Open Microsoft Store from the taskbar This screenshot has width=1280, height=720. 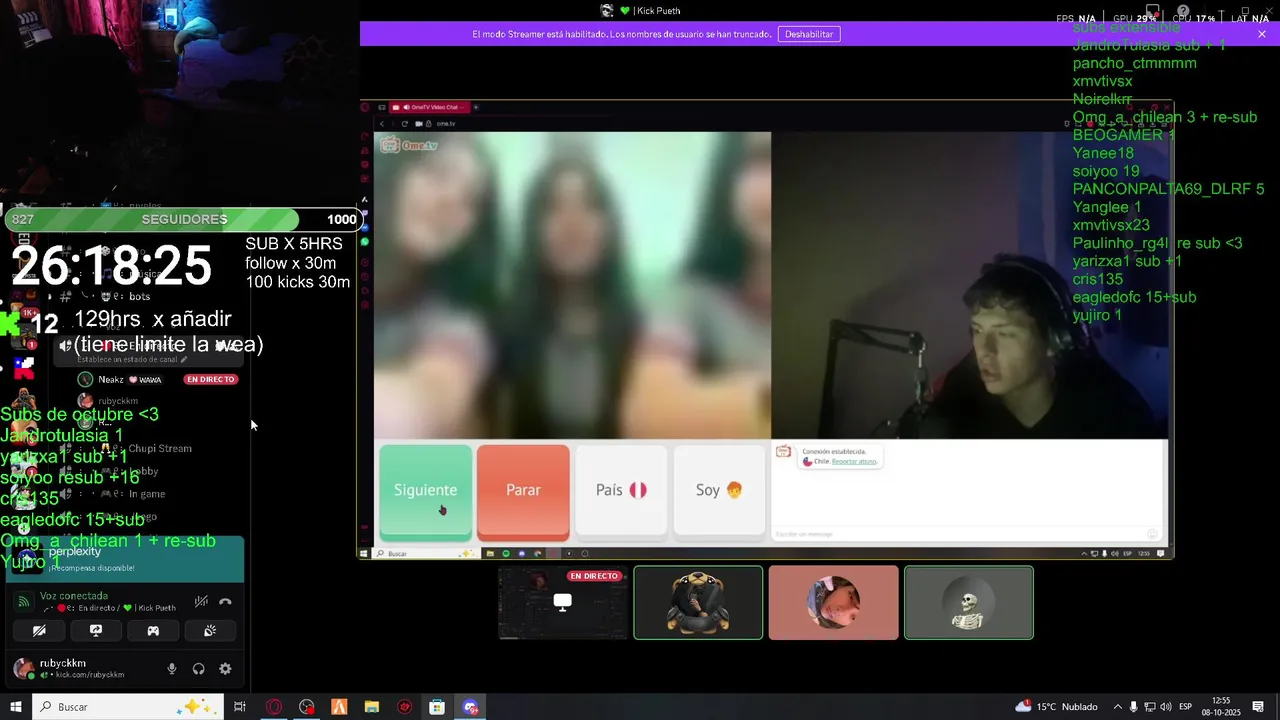tap(437, 707)
